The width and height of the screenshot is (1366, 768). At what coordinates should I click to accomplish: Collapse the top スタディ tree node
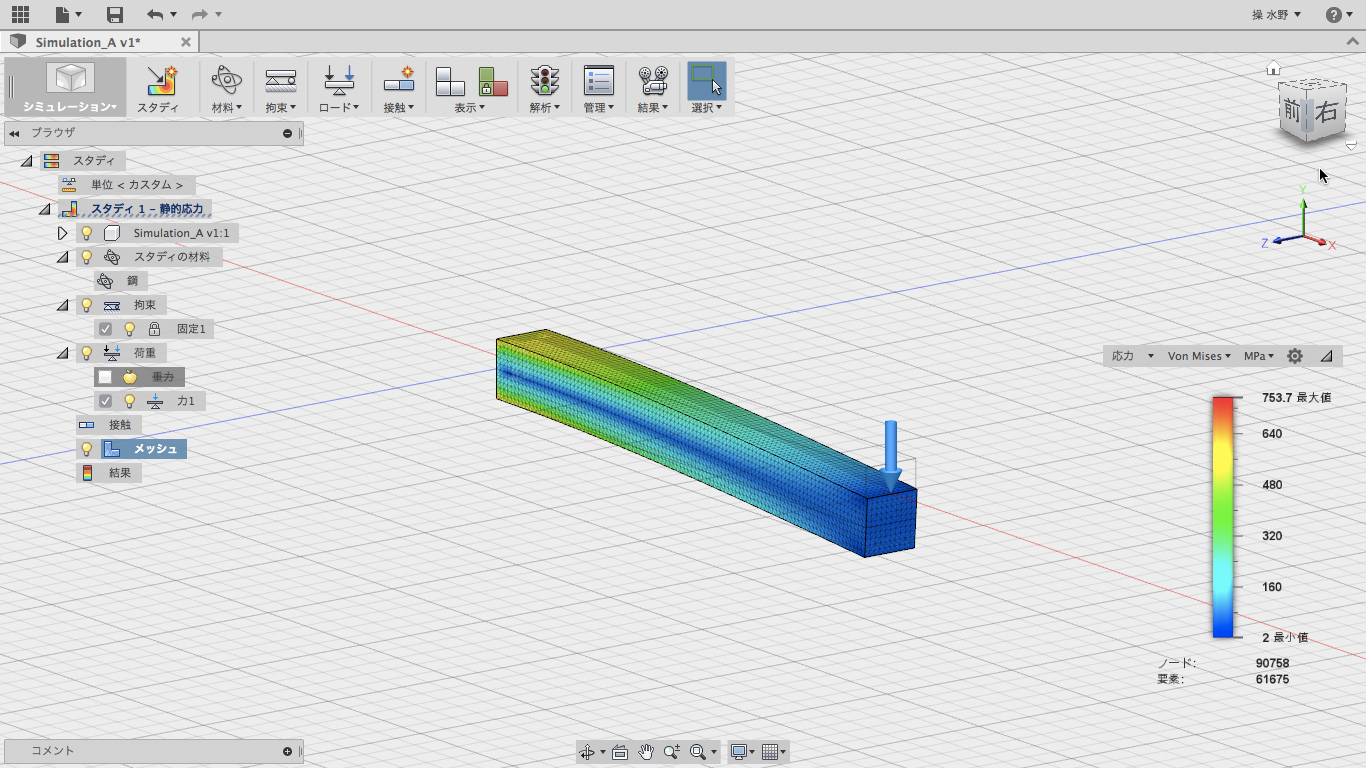pos(26,161)
